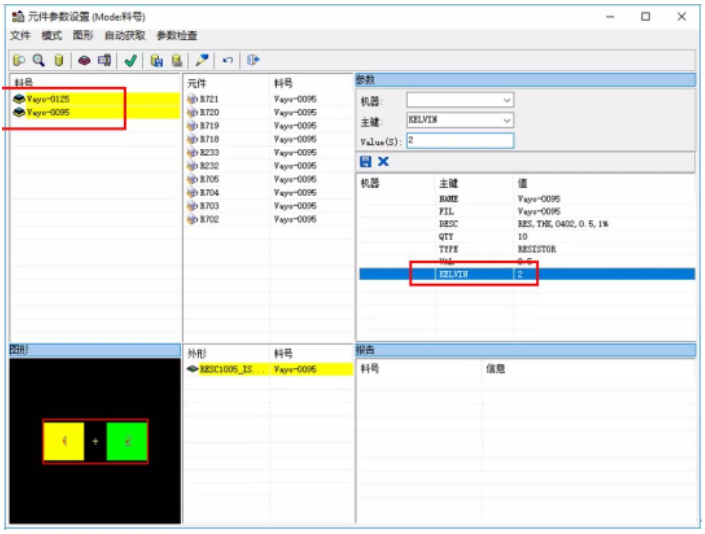The height and width of the screenshot is (534, 705).
Task: Click the red chip component toolbar icon
Action: [x=84, y=60]
